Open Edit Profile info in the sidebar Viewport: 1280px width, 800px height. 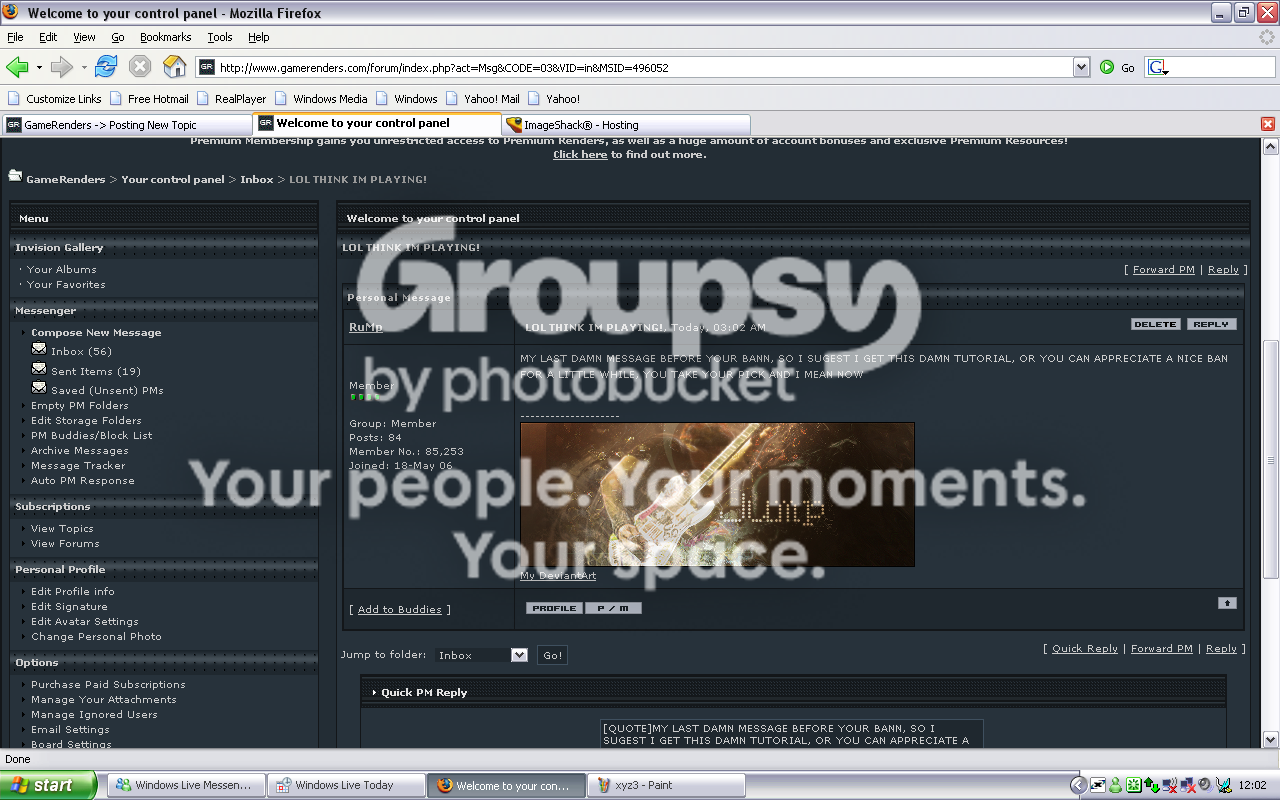point(73,592)
